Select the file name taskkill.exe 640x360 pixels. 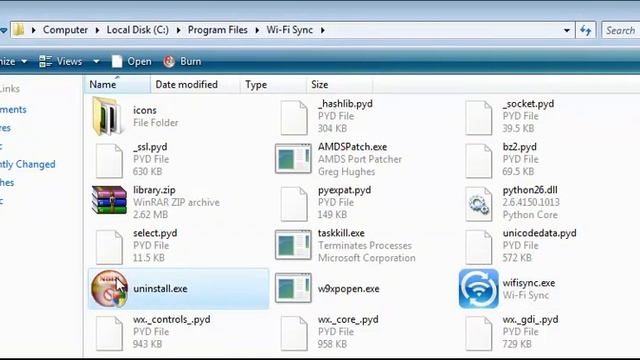pyautogui.click(x=341, y=233)
